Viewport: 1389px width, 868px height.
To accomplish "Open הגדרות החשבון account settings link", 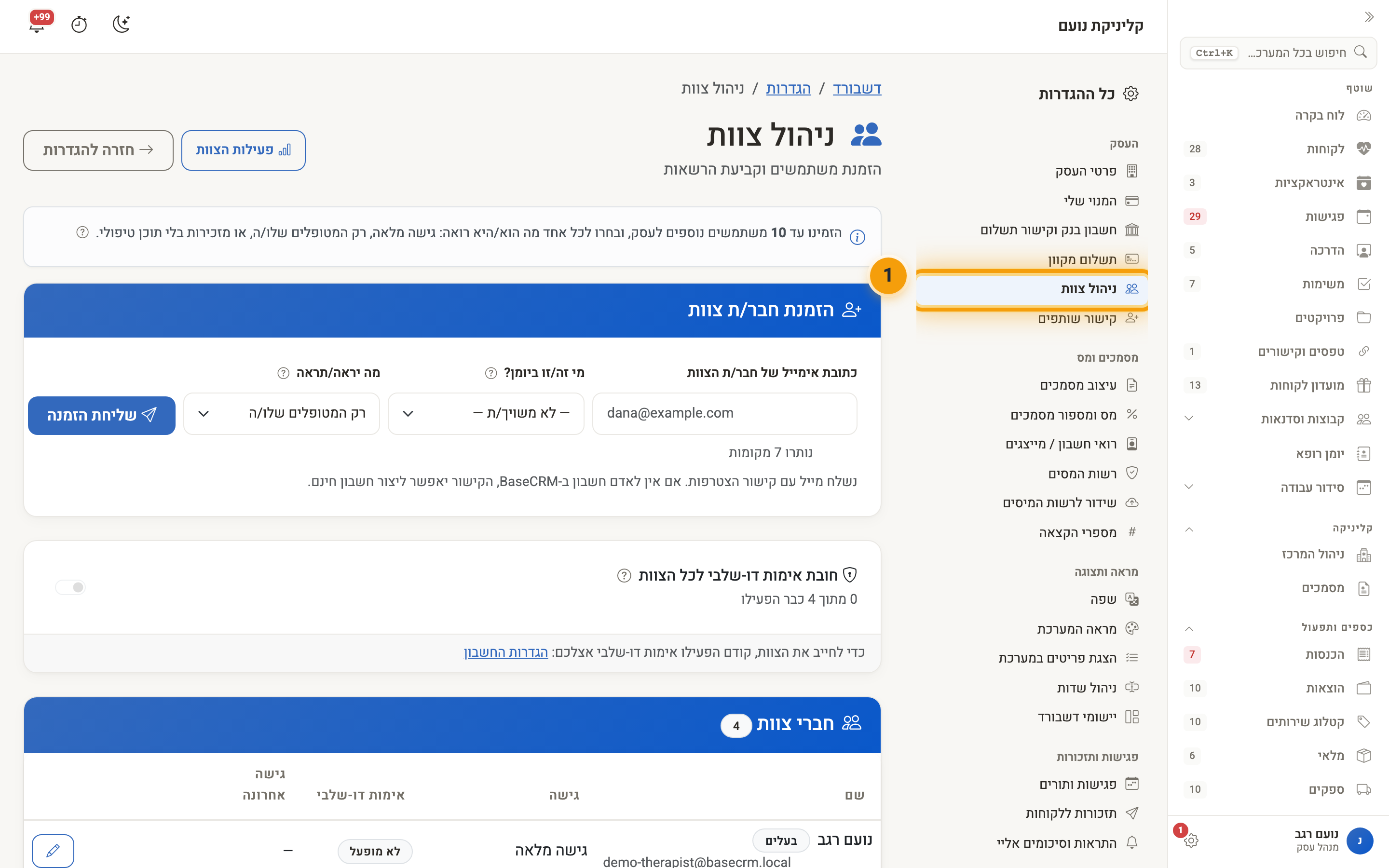I will pos(505,653).
